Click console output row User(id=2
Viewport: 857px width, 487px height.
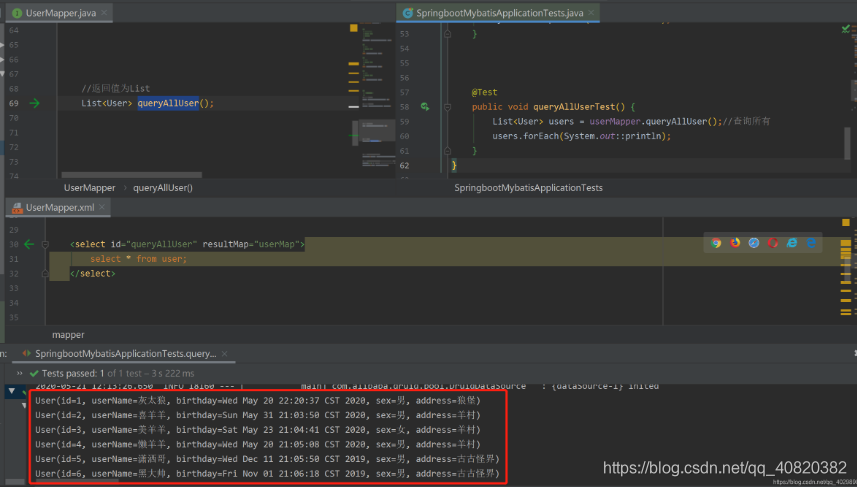coord(258,415)
